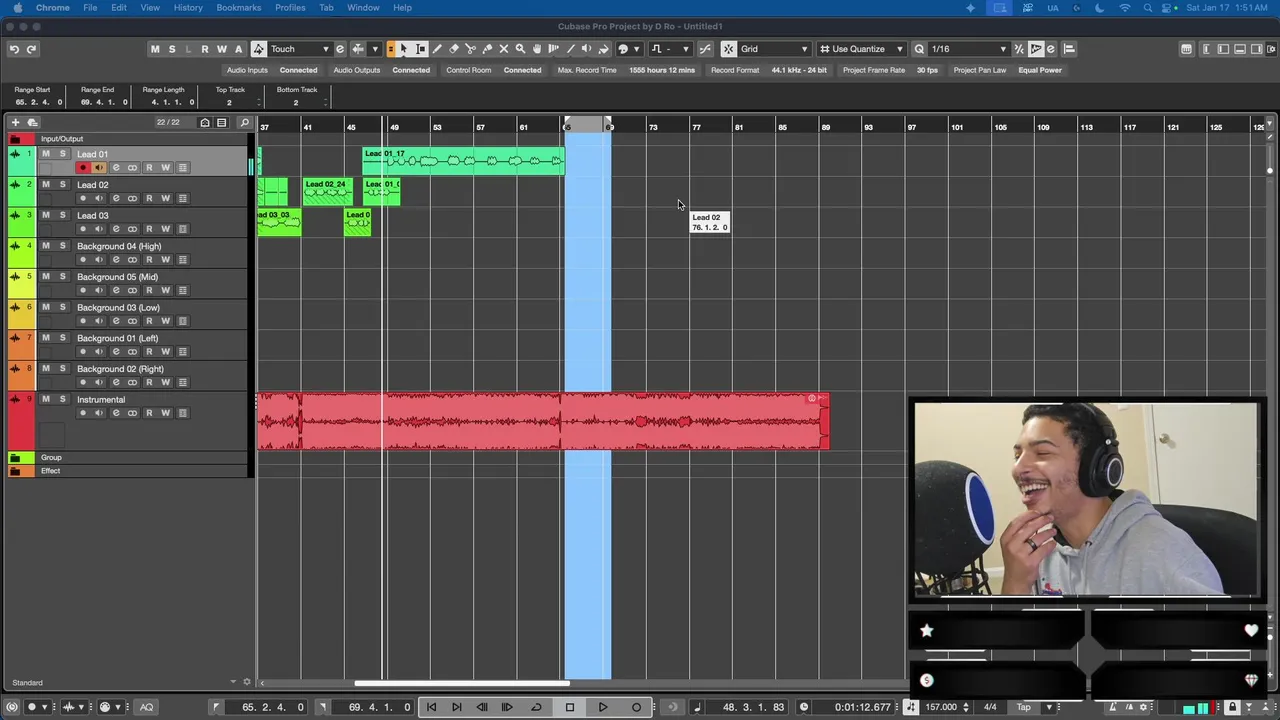Click the Range Start value field
The image size is (1280, 720).
(38, 102)
